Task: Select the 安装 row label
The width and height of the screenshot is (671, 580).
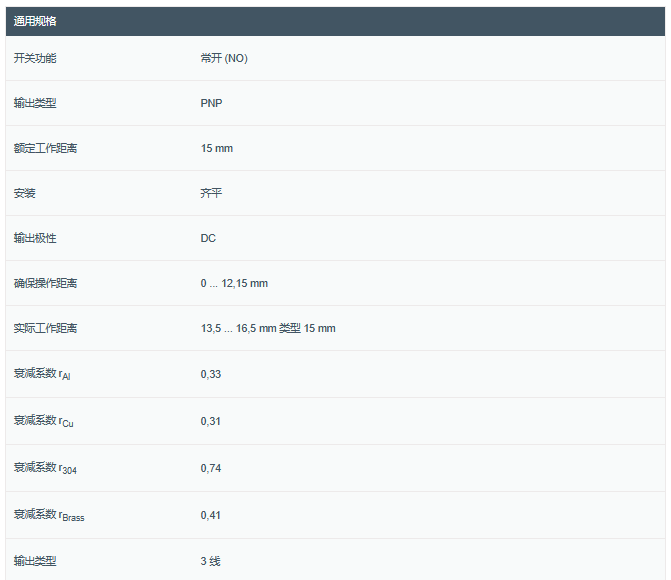Action: pyautogui.click(x=24, y=193)
